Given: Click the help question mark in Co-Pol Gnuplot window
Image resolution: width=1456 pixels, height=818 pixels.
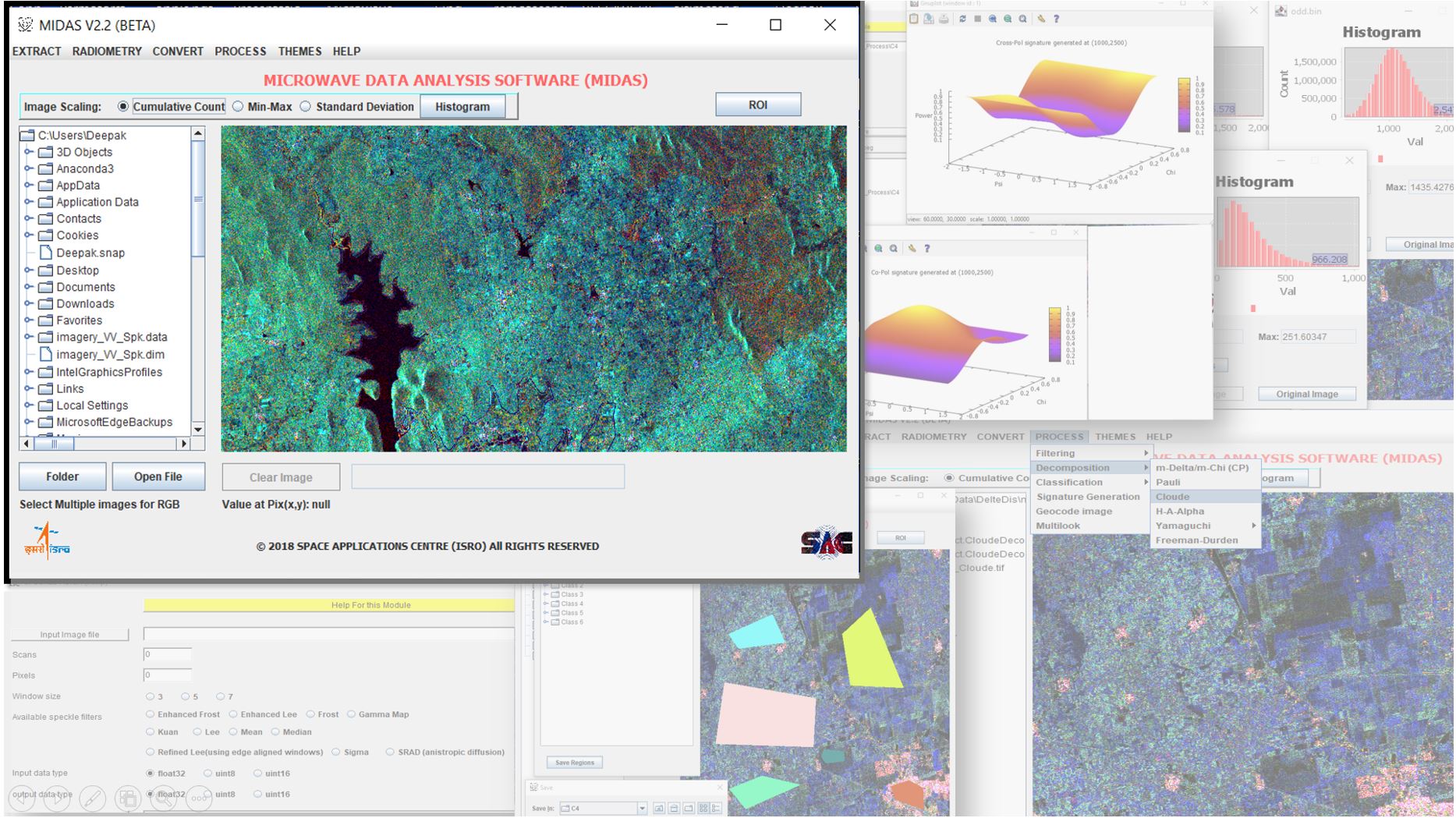Looking at the screenshot, I should coord(926,248).
